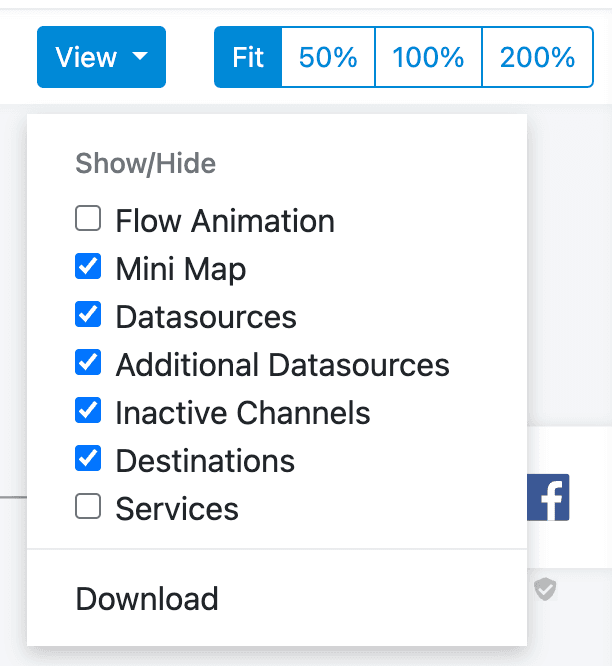Image resolution: width=612 pixels, height=666 pixels.
Task: Click the 'Show/Hide' section header
Action: [145, 164]
